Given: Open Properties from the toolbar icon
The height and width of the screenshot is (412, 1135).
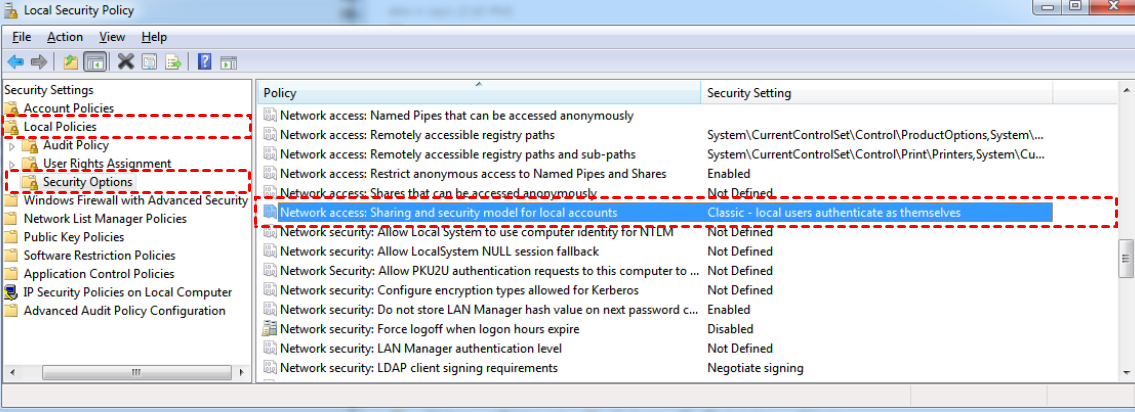Looking at the screenshot, I should tap(149, 62).
